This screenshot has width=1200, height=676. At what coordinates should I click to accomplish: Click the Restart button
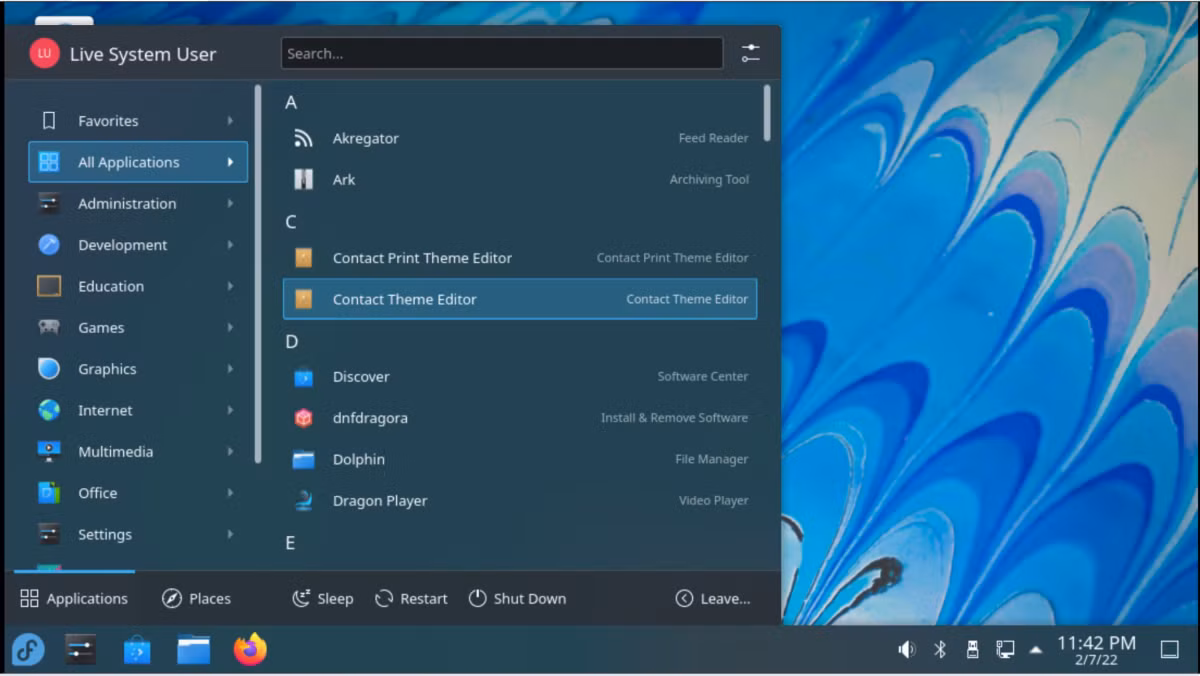411,599
